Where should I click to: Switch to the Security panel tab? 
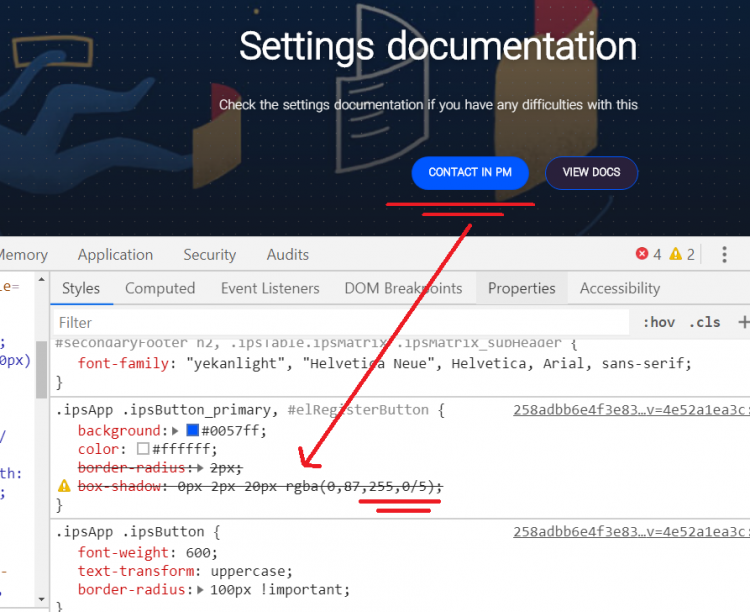click(209, 255)
